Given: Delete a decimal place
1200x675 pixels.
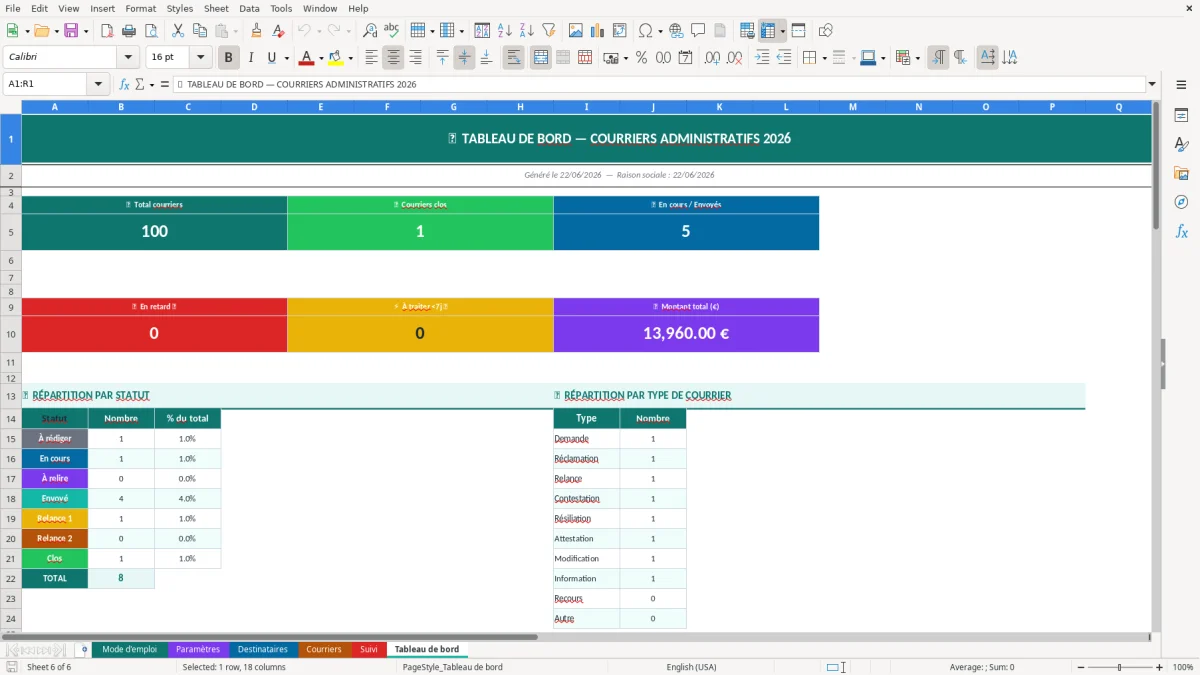Looking at the screenshot, I should point(735,58).
